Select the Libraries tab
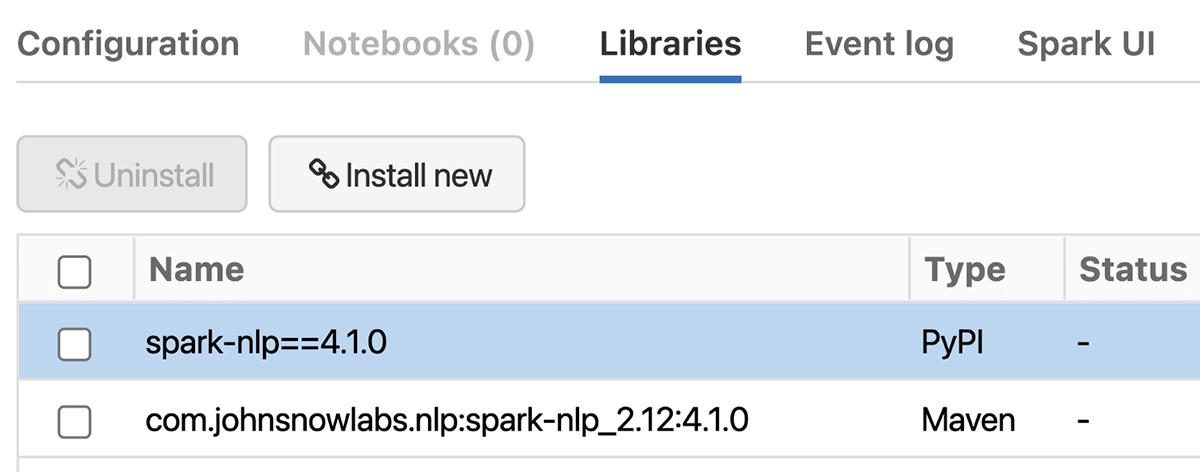Image resolution: width=1200 pixels, height=472 pixels. pos(670,44)
